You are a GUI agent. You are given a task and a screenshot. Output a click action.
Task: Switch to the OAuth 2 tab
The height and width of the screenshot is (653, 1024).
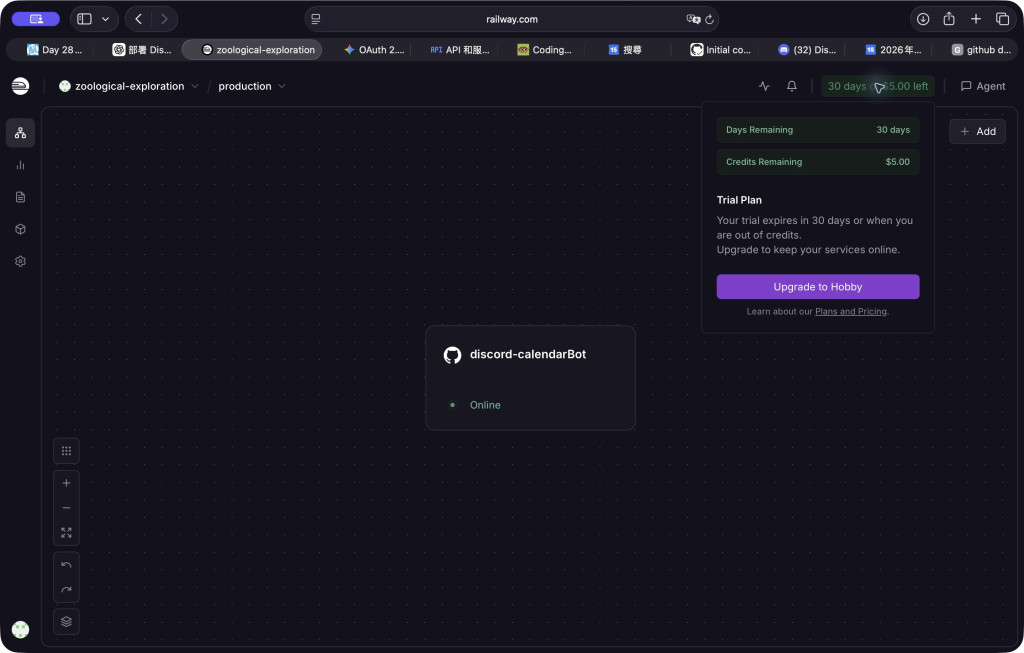[x=374, y=50]
